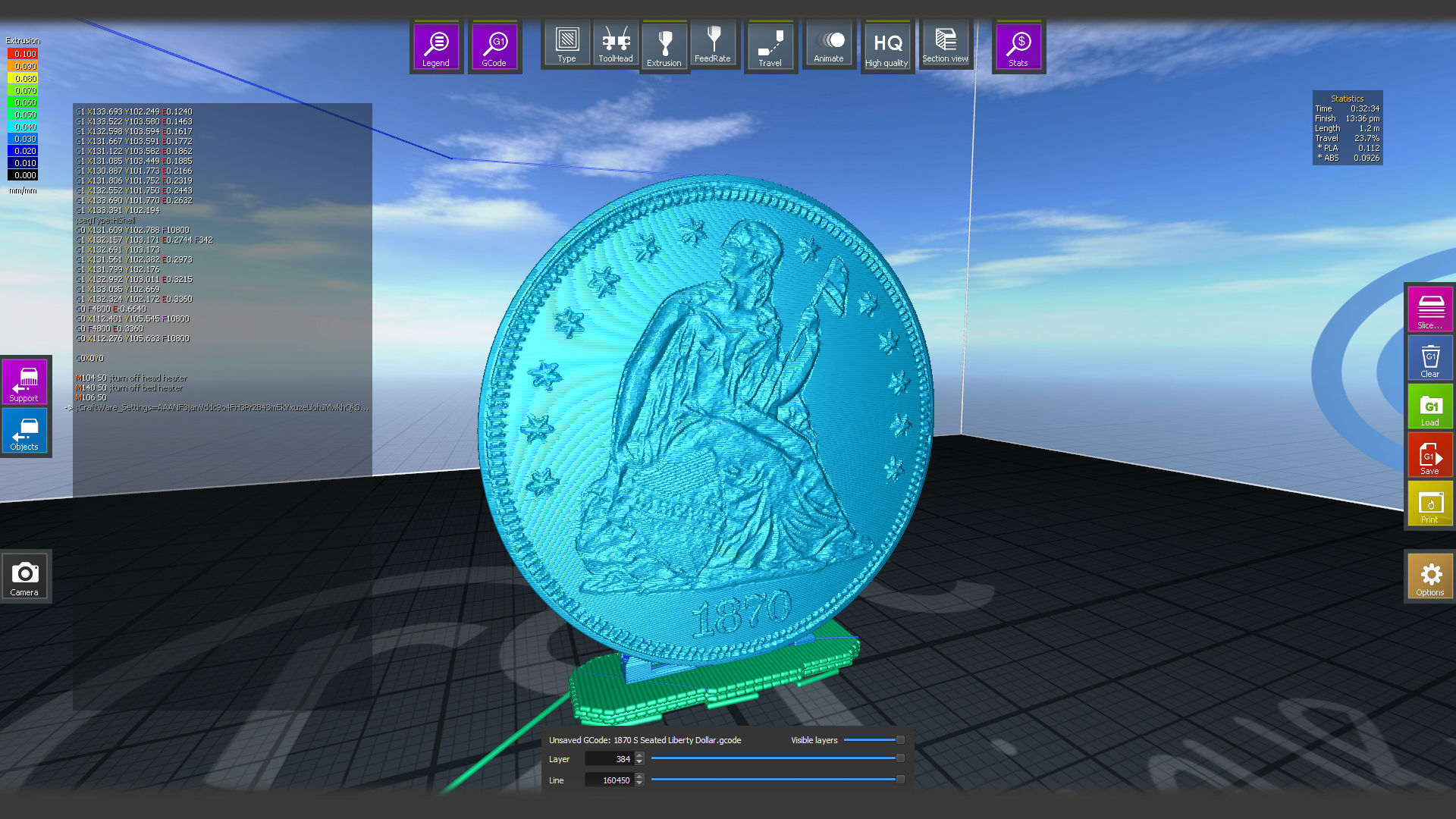Click the Layer value field 384
The width and height of the screenshot is (1456, 819).
click(610, 759)
